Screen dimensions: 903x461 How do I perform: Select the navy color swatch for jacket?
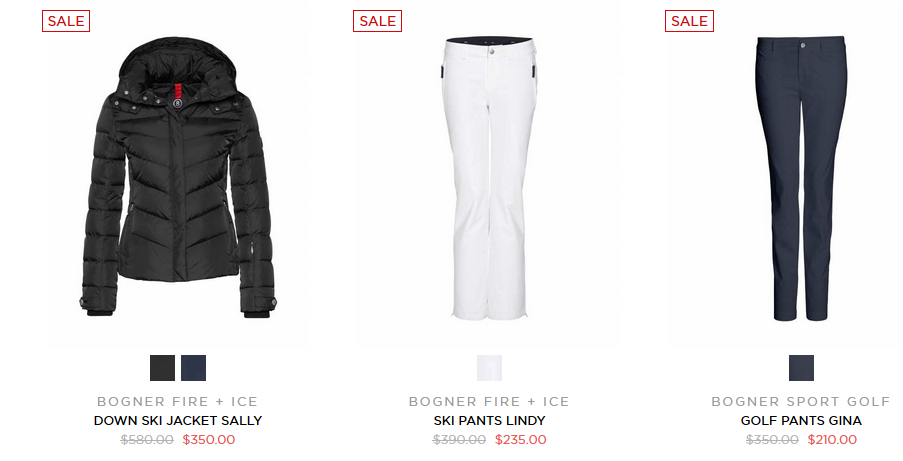coord(194,368)
